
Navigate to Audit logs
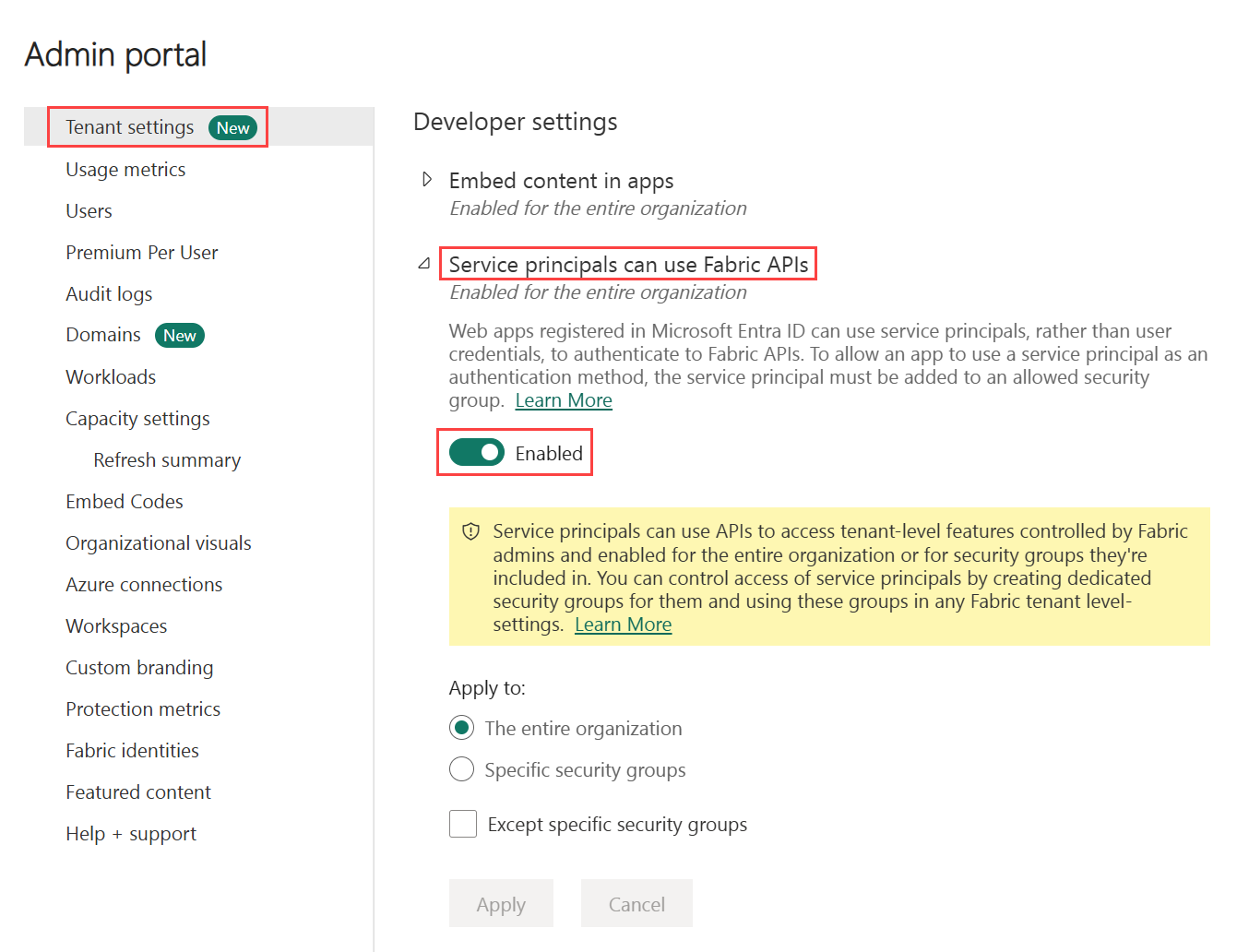click(x=109, y=293)
